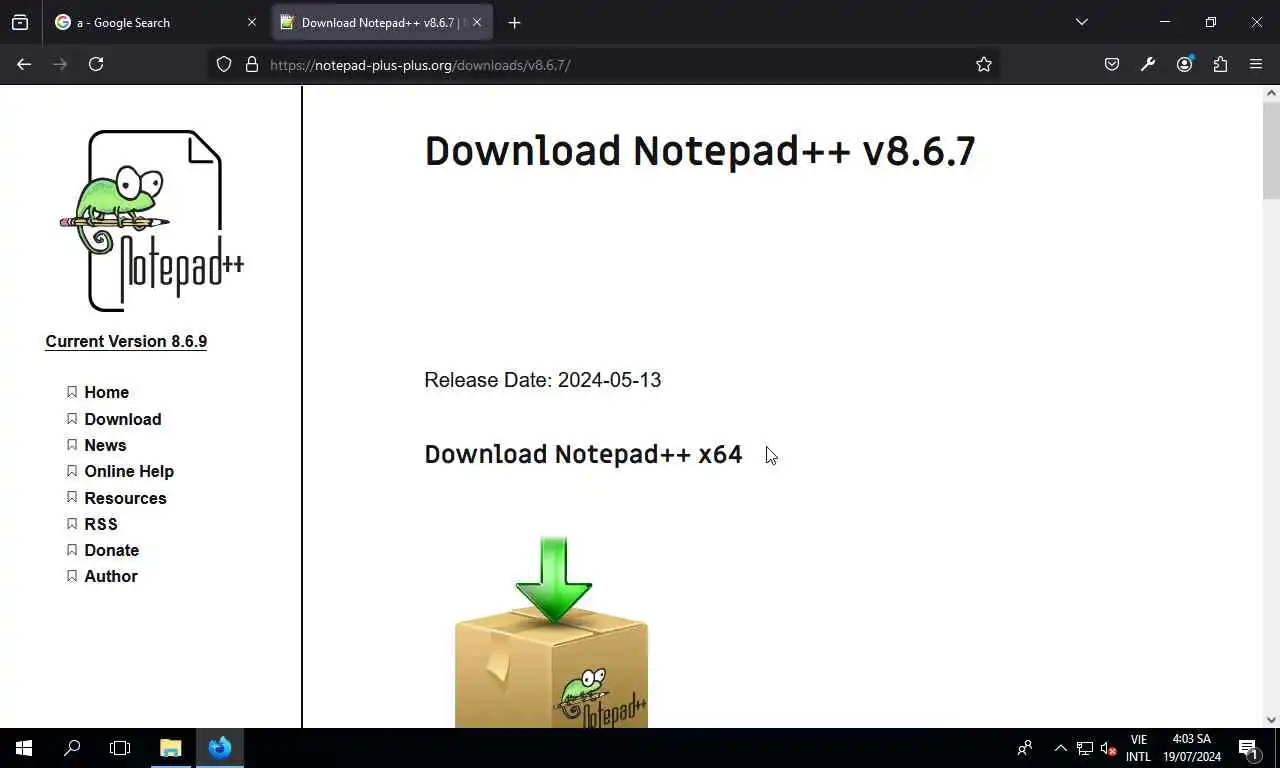1280x768 pixels.
Task: Open the Windows Start menu
Action: [24, 748]
